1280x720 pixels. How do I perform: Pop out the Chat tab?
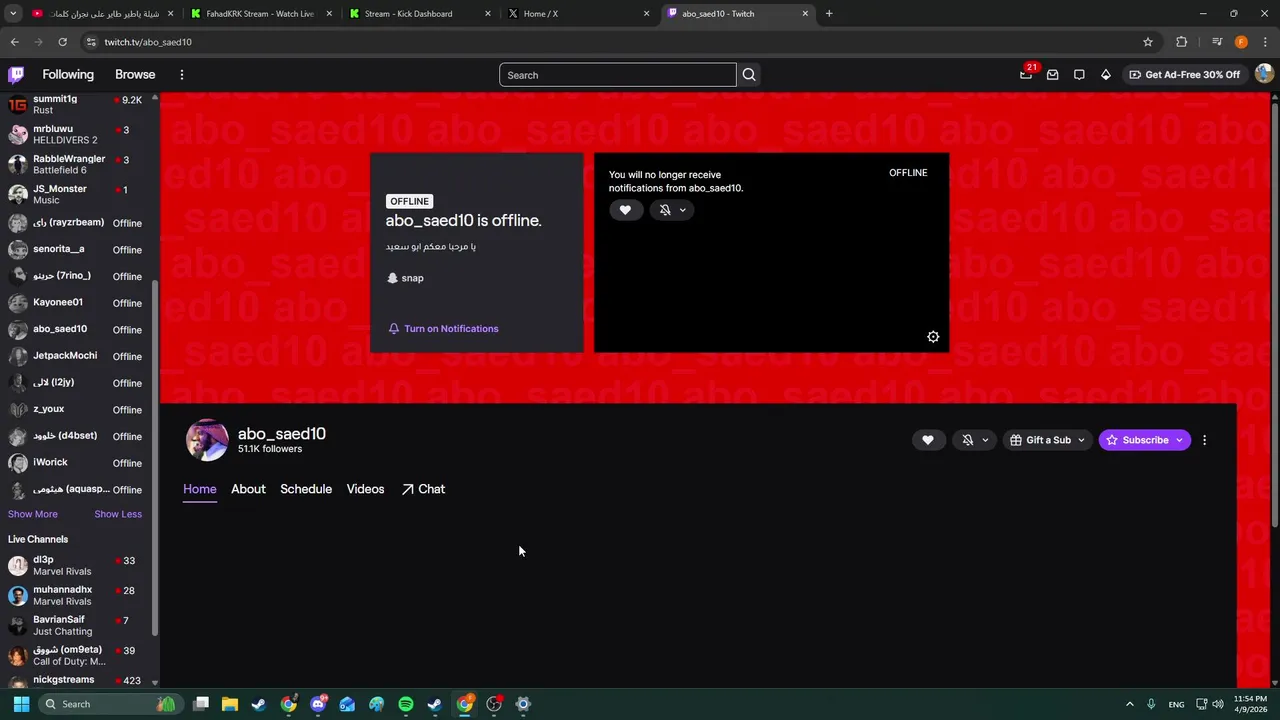pyautogui.click(x=423, y=489)
